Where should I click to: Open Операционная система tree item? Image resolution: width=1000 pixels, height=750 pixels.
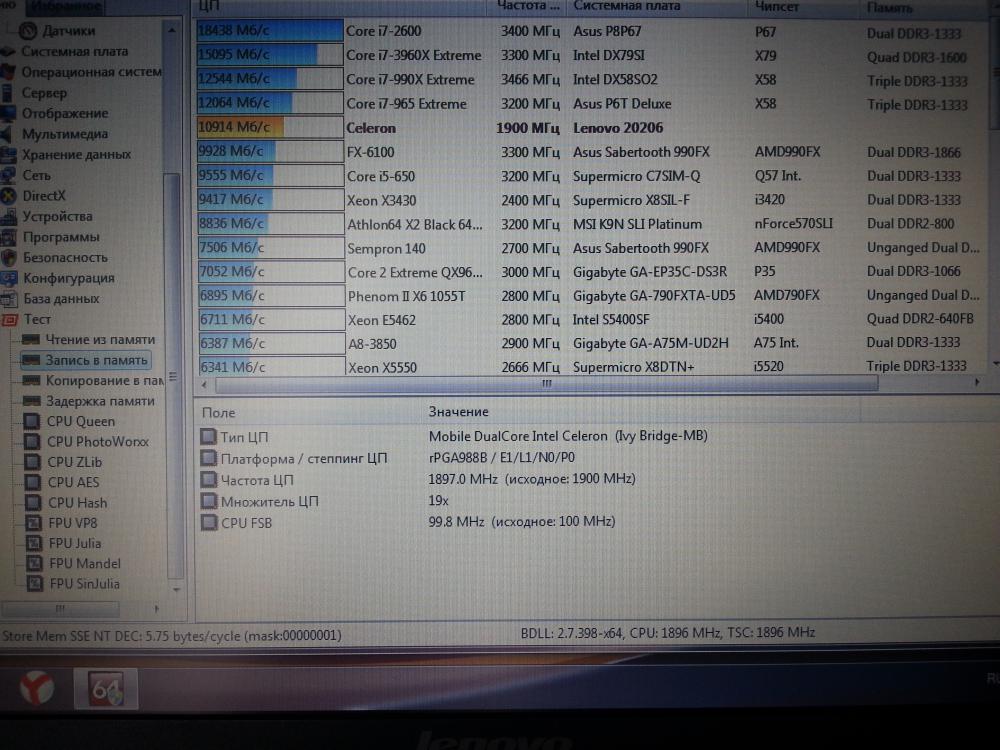91,71
